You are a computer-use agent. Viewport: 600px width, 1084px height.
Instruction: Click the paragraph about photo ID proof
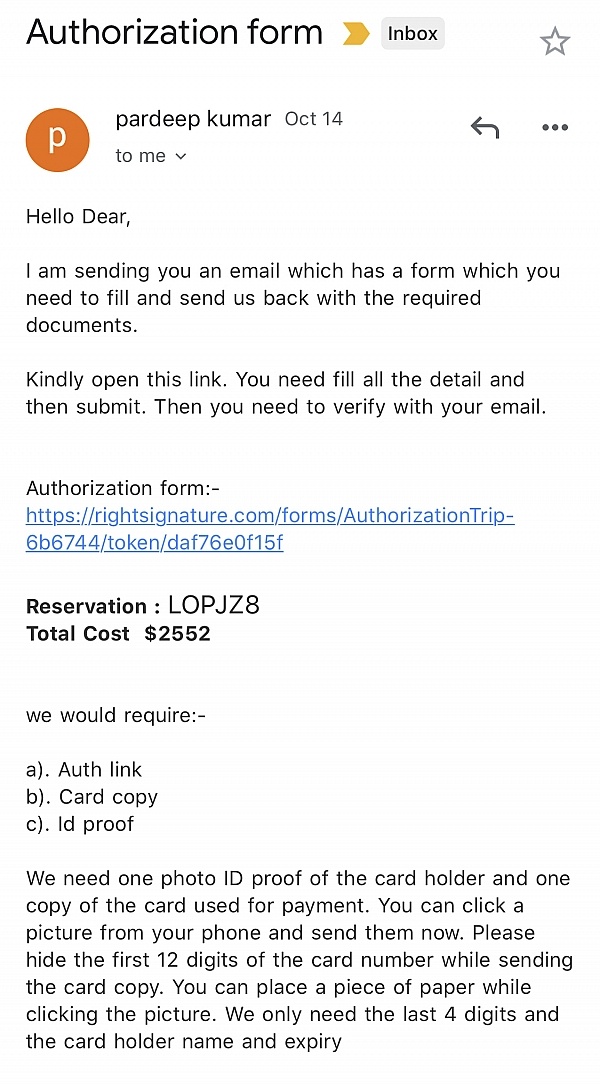[299, 960]
